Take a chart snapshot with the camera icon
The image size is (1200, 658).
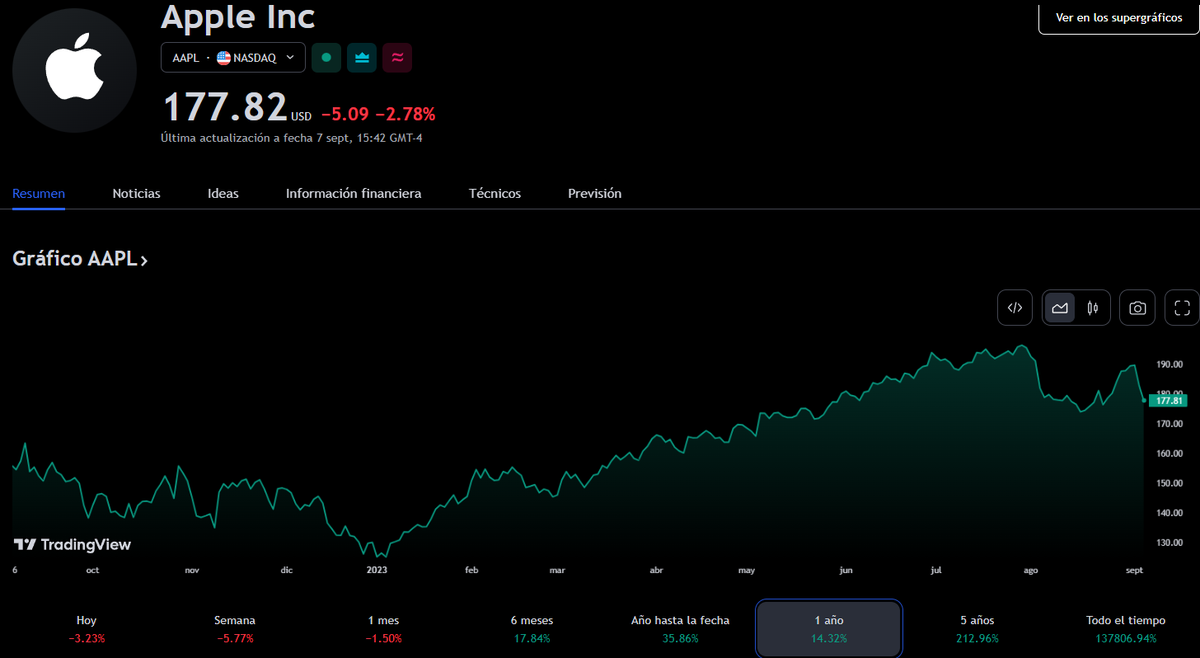[1138, 308]
